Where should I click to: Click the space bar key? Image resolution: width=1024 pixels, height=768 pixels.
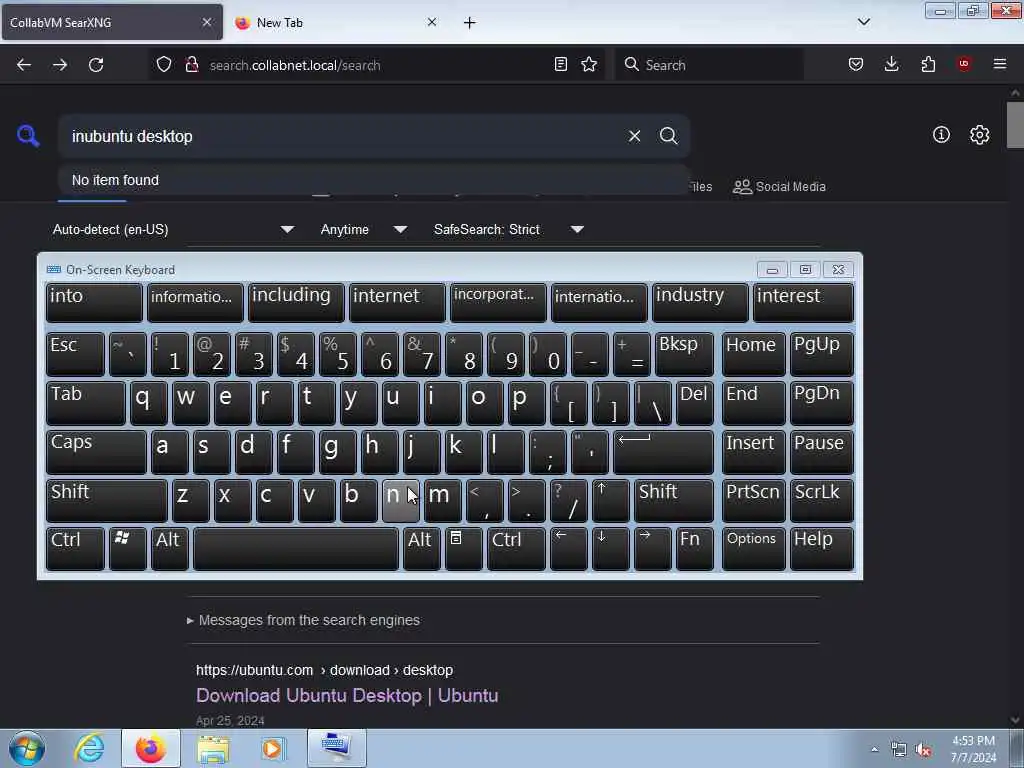(x=296, y=549)
